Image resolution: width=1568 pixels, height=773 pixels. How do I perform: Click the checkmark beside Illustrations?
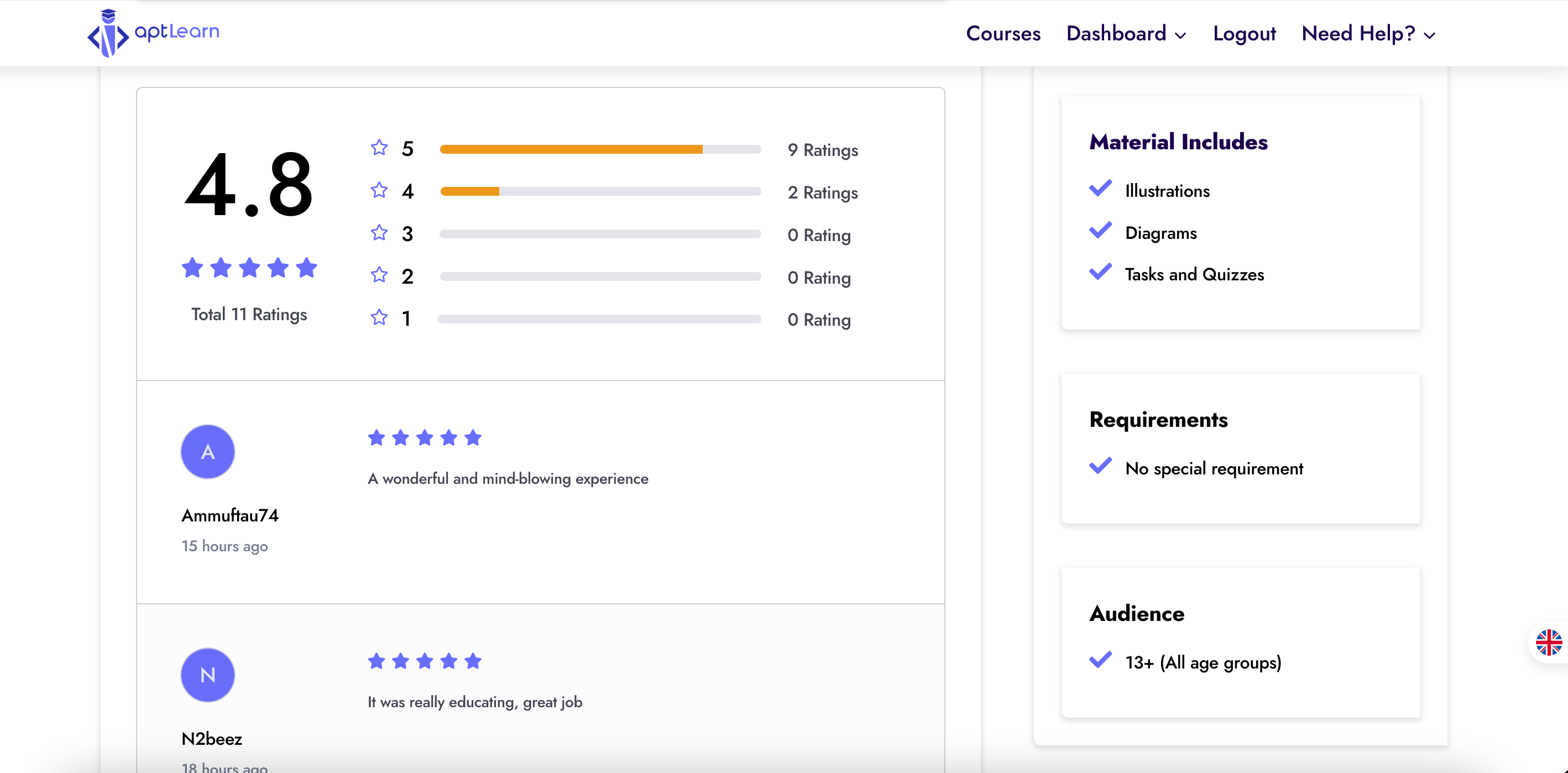(x=1099, y=189)
